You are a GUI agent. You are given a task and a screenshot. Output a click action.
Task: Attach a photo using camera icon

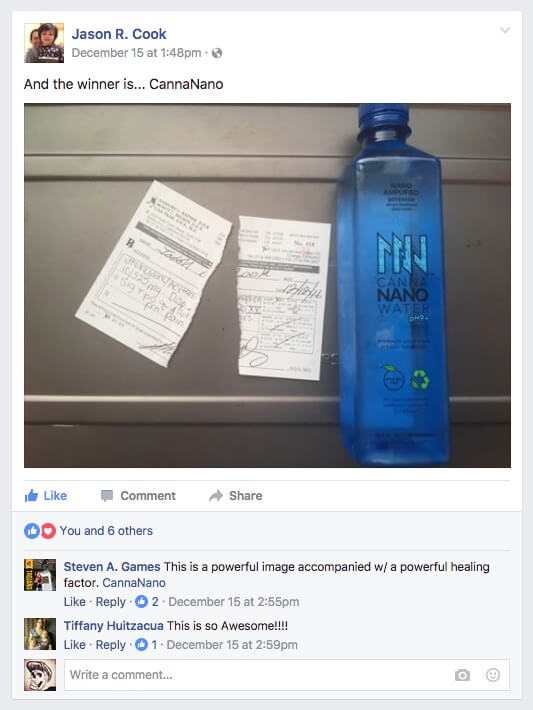click(x=462, y=675)
